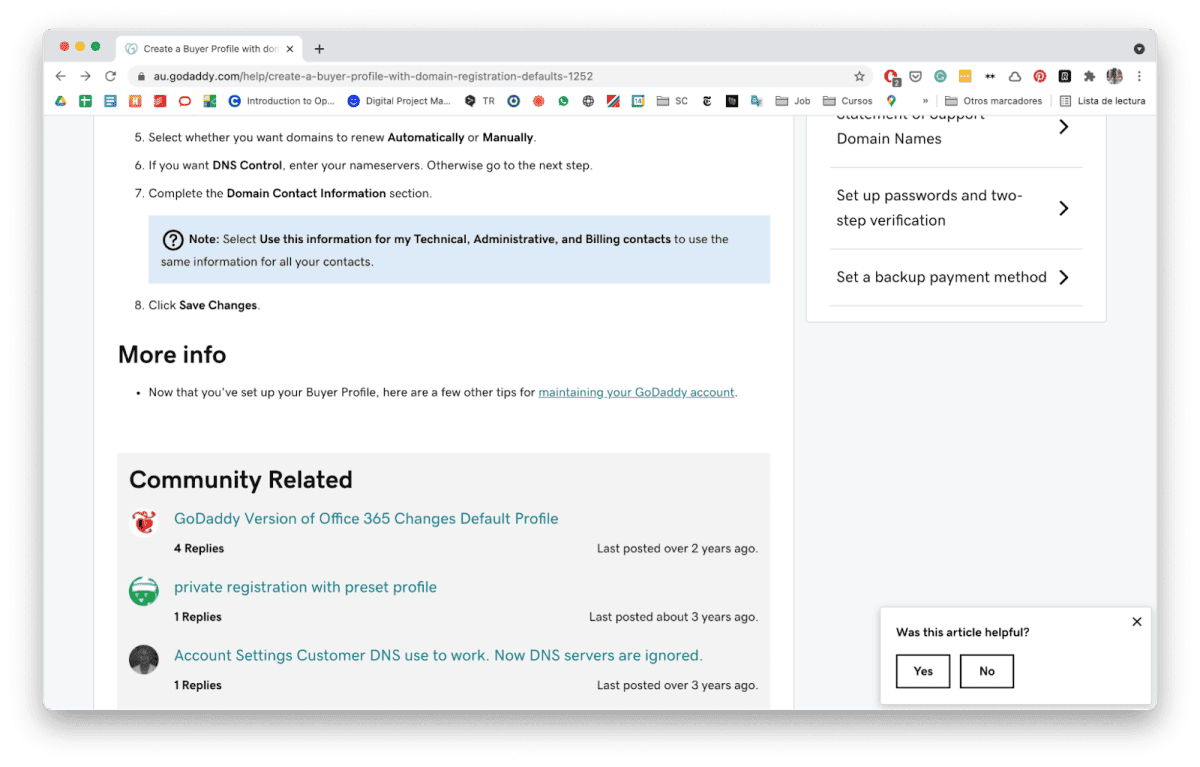Screen dimensions: 1200x767
Task: Open the 'Otros marcadores' bookmarks folder
Action: 993,101
